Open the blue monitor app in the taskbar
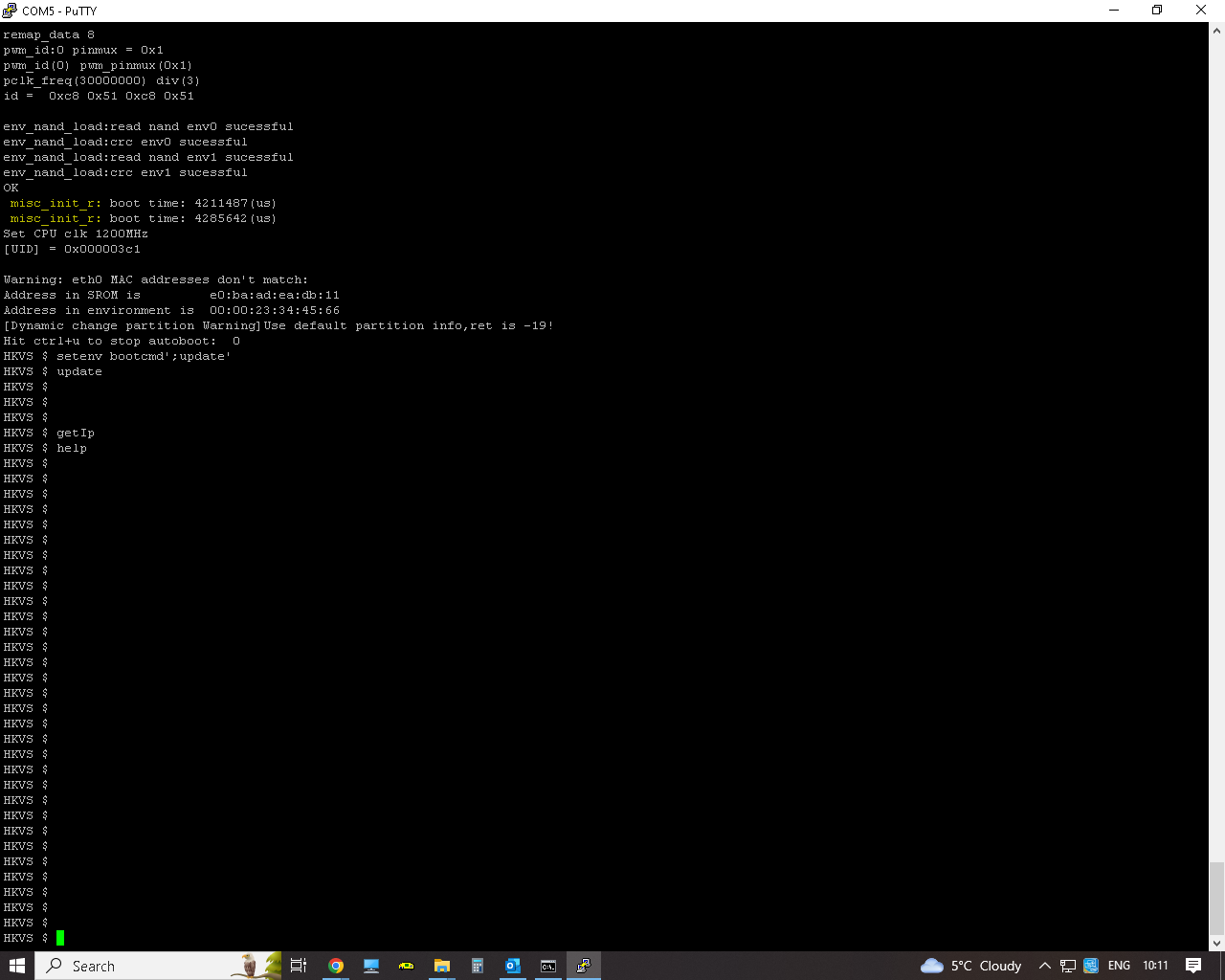The height and width of the screenshot is (980, 1225). 371,966
